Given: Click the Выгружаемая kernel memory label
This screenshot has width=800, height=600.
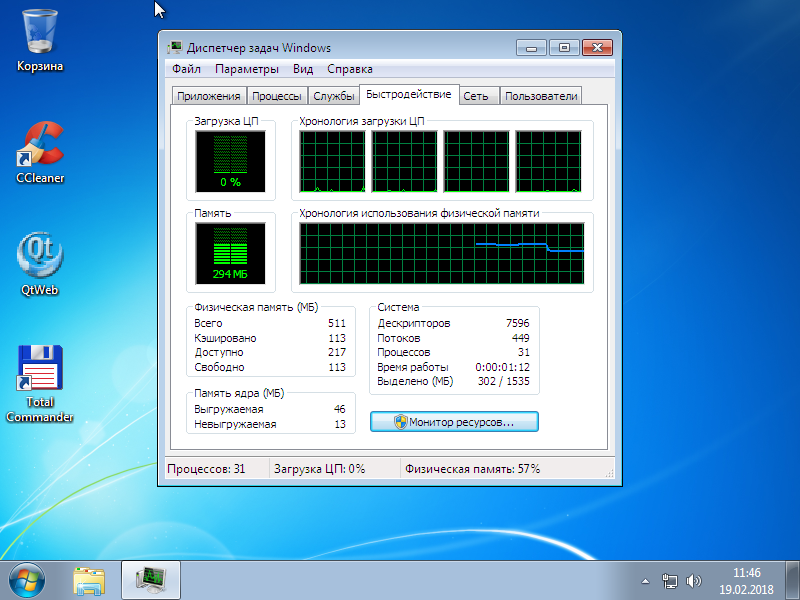Looking at the screenshot, I should [x=229, y=409].
